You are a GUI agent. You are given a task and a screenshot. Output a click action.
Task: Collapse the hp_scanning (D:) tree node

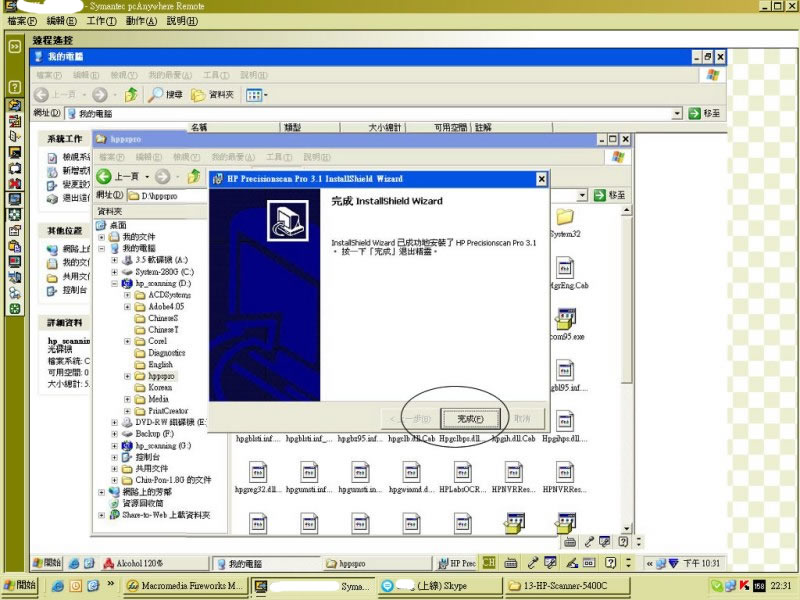coord(114,283)
